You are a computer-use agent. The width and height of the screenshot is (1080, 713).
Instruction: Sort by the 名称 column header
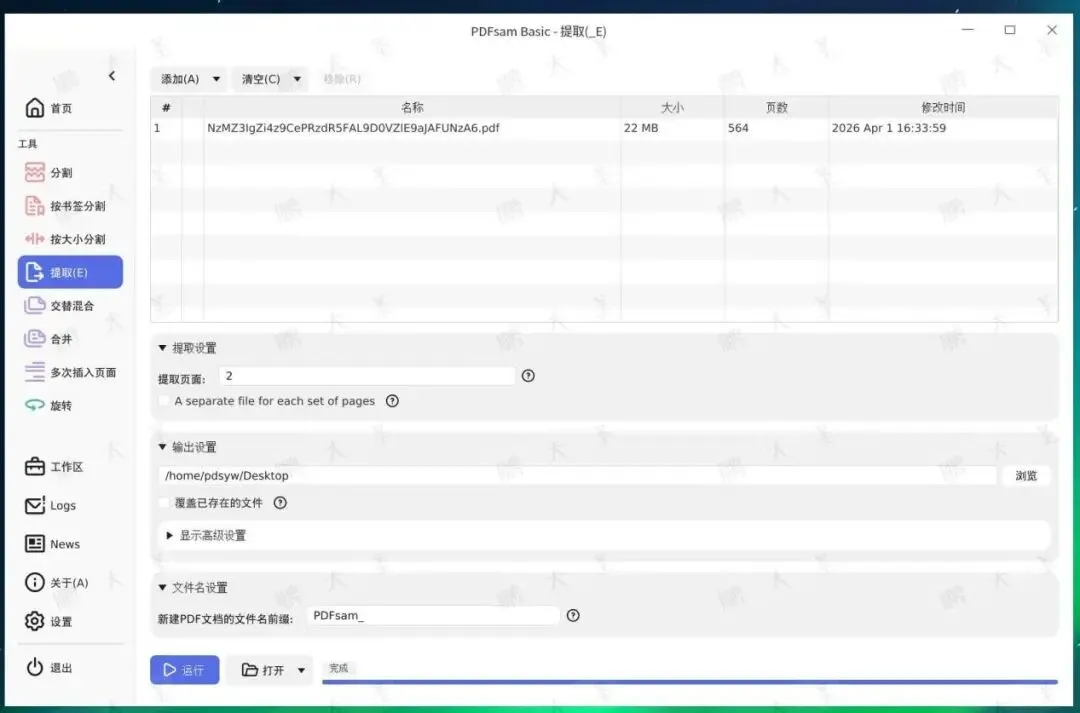pyautogui.click(x=412, y=107)
